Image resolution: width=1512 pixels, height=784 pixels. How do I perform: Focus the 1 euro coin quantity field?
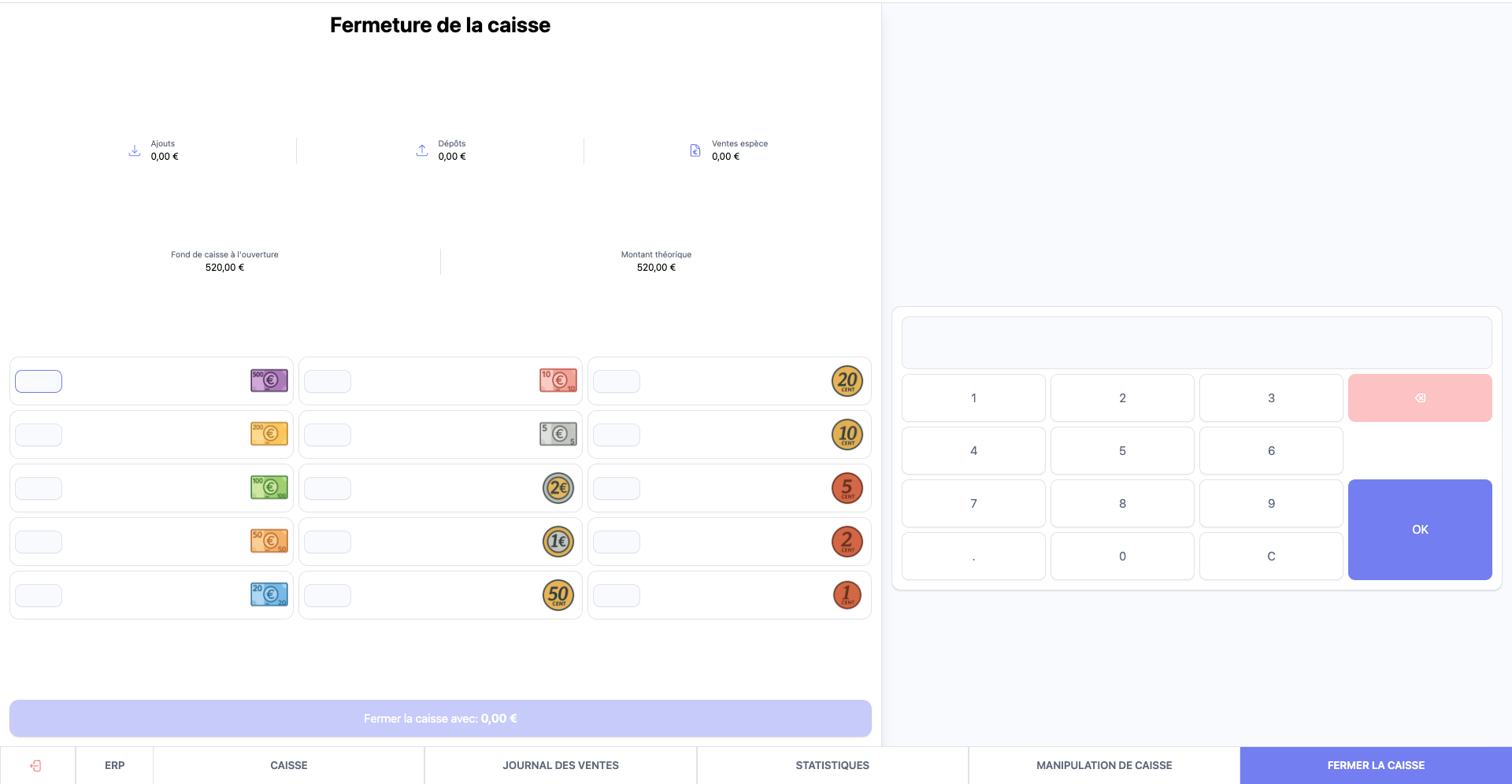pyautogui.click(x=328, y=542)
